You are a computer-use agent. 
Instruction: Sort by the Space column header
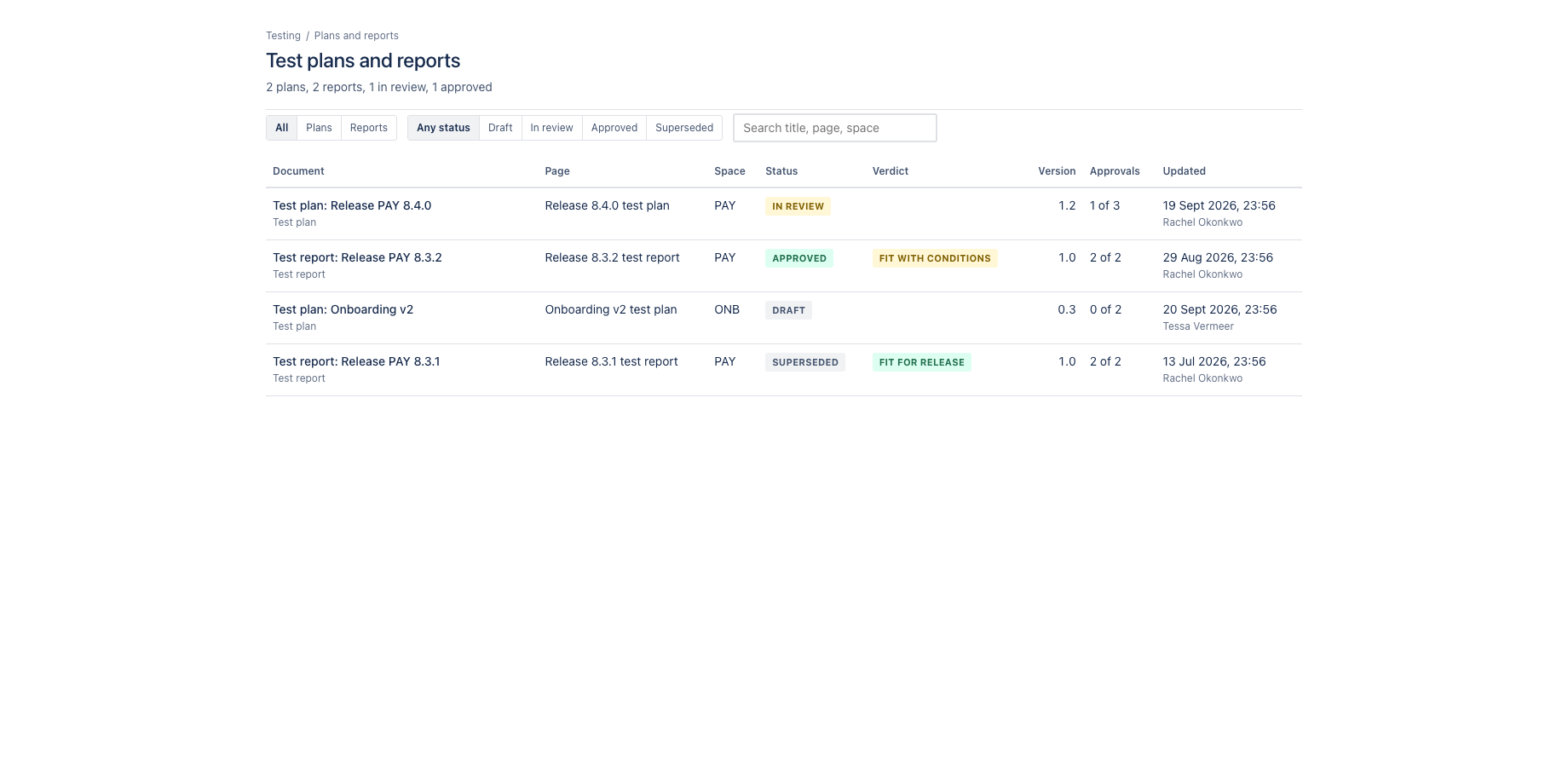[x=729, y=171]
